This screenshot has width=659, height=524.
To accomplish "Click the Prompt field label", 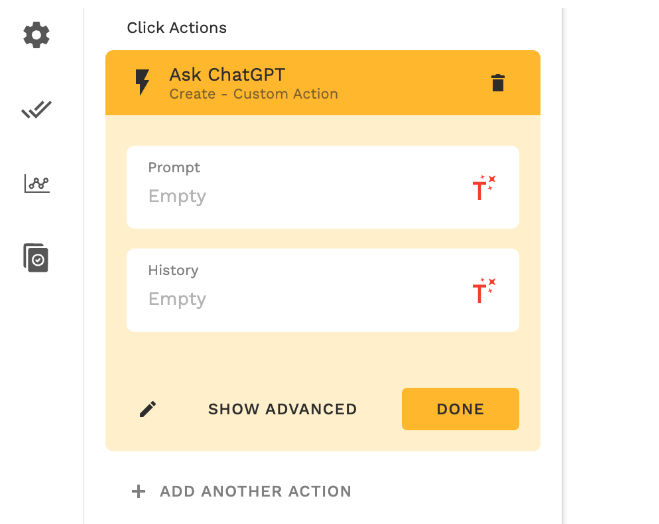I will (x=174, y=168).
